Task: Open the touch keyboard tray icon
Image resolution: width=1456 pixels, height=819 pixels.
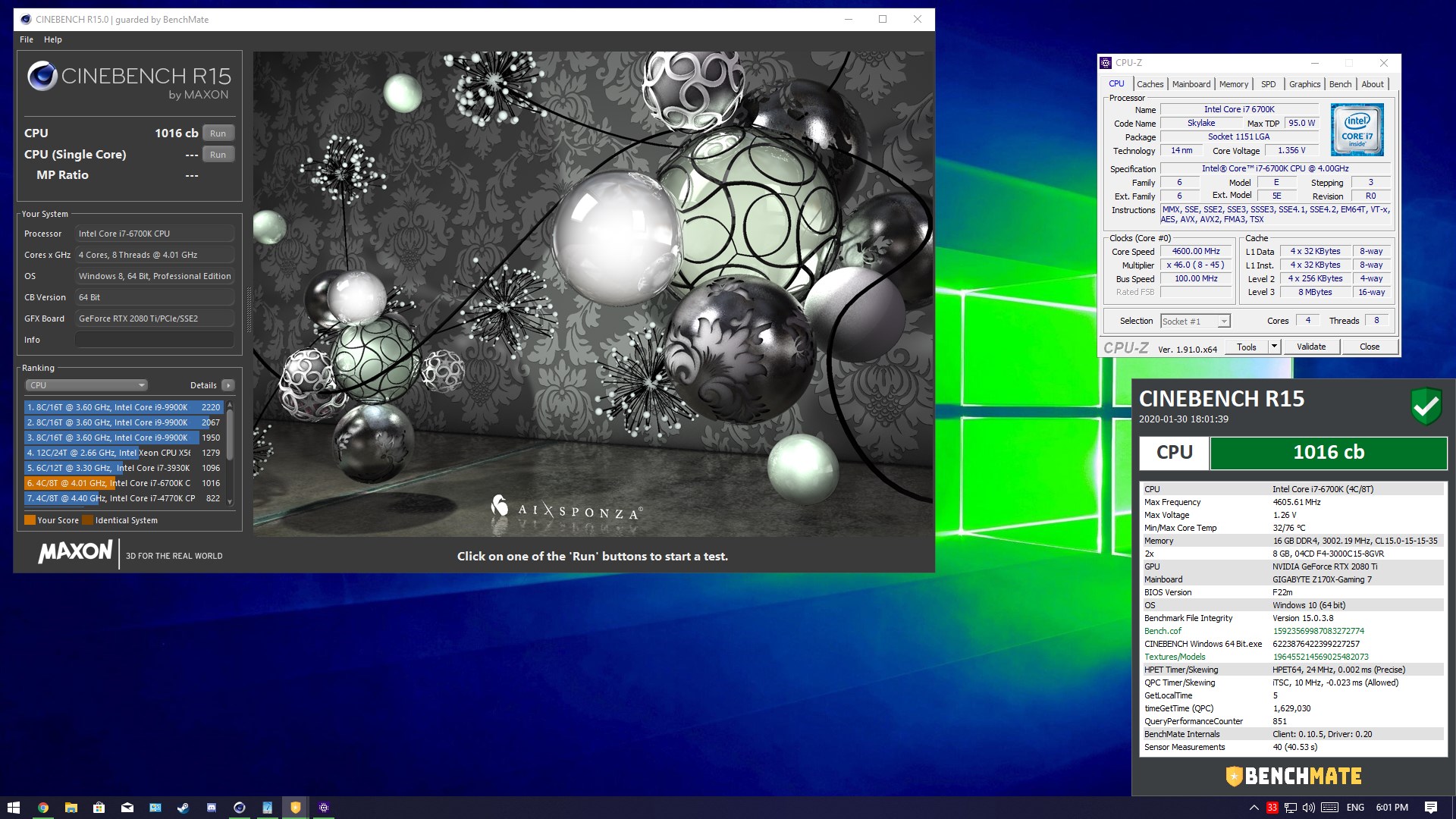Action: 1329,808
